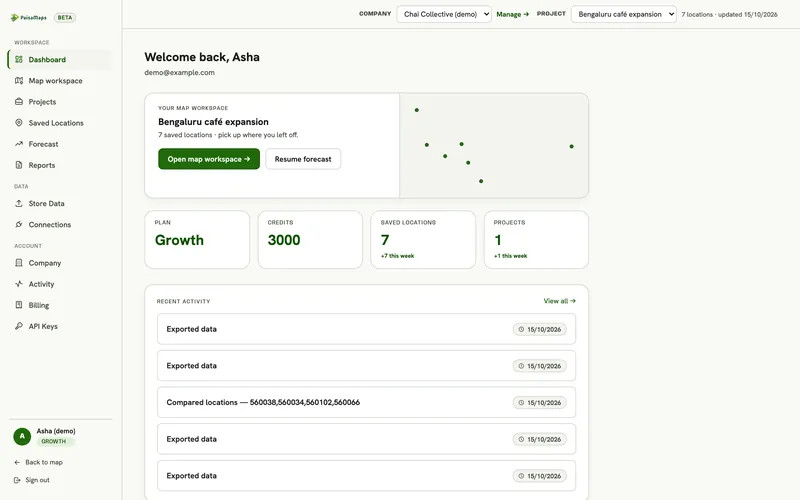Click the Bengaluru café expansion card title
The height and width of the screenshot is (500, 800).
pyautogui.click(x=213, y=121)
